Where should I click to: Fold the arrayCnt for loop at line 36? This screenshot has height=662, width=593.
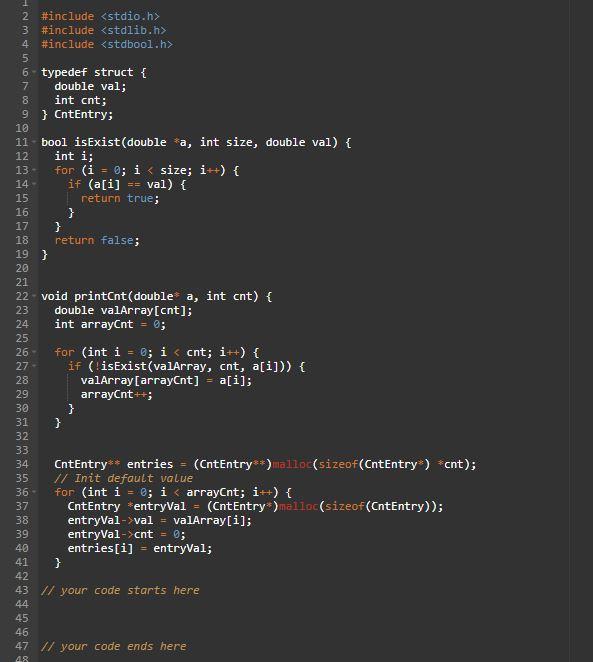pyautogui.click(x=34, y=492)
